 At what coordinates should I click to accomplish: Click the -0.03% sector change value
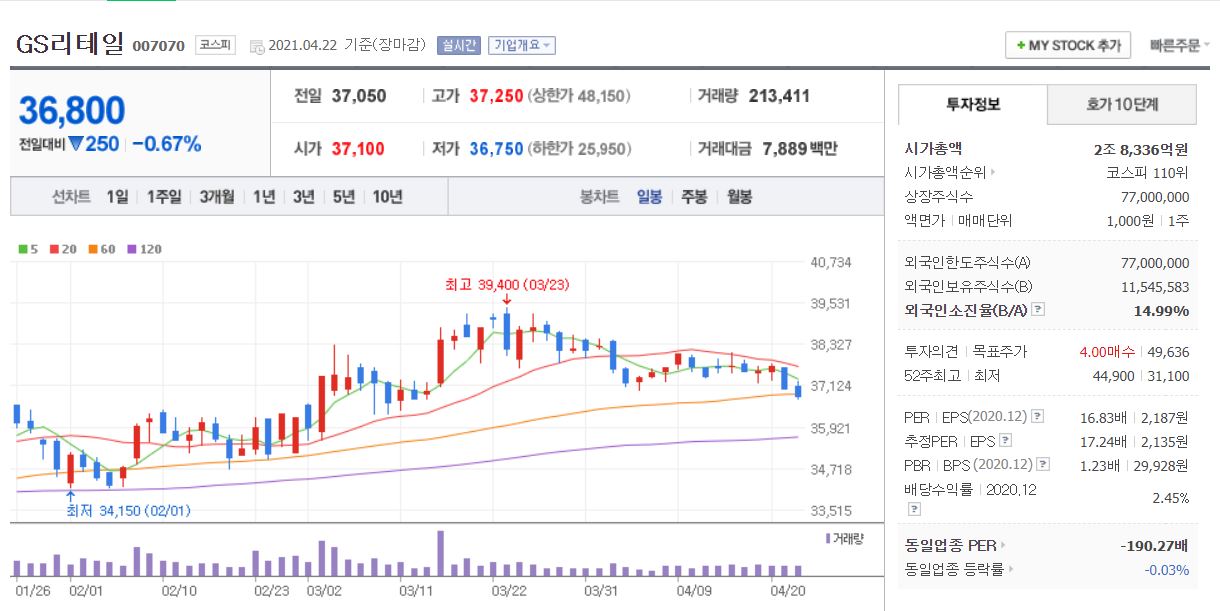(1166, 570)
